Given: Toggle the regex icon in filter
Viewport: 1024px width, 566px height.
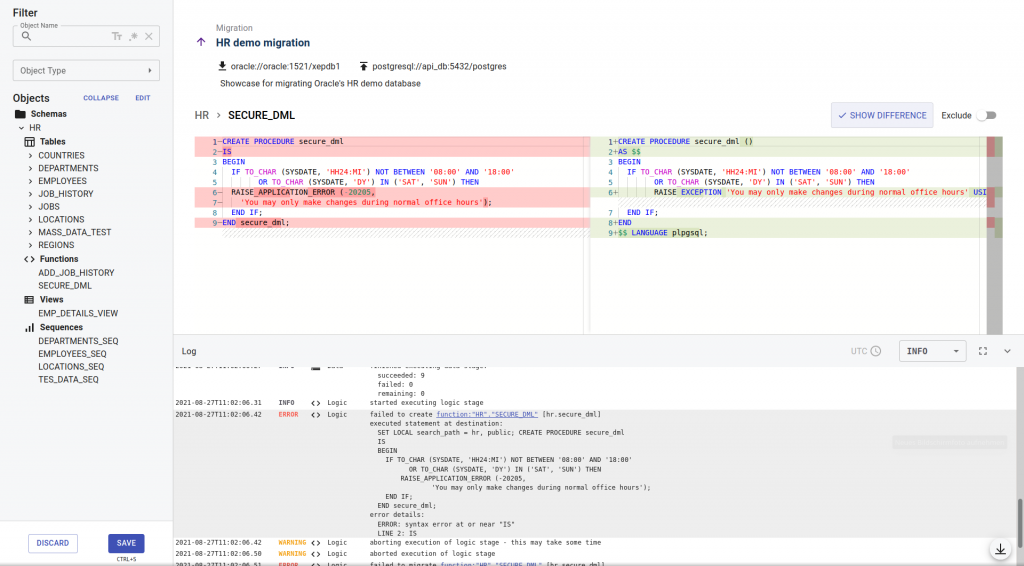Looking at the screenshot, I should click(133, 37).
